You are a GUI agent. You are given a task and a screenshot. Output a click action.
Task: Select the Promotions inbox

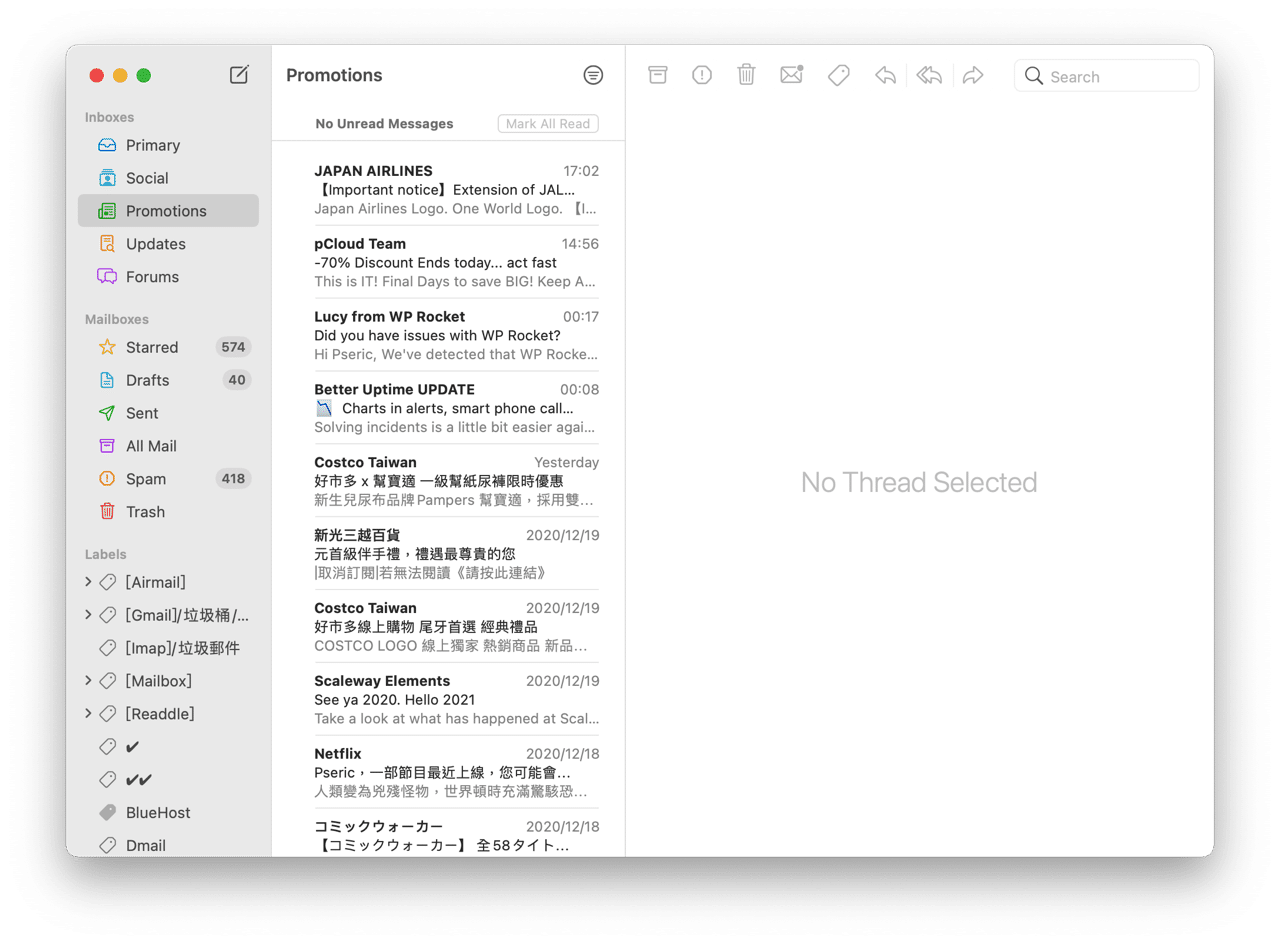click(168, 211)
